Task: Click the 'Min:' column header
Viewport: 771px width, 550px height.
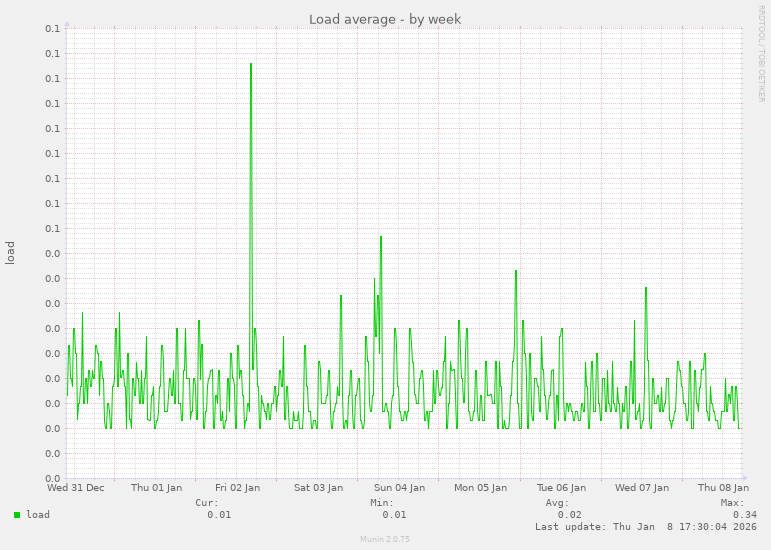Action: [x=382, y=503]
